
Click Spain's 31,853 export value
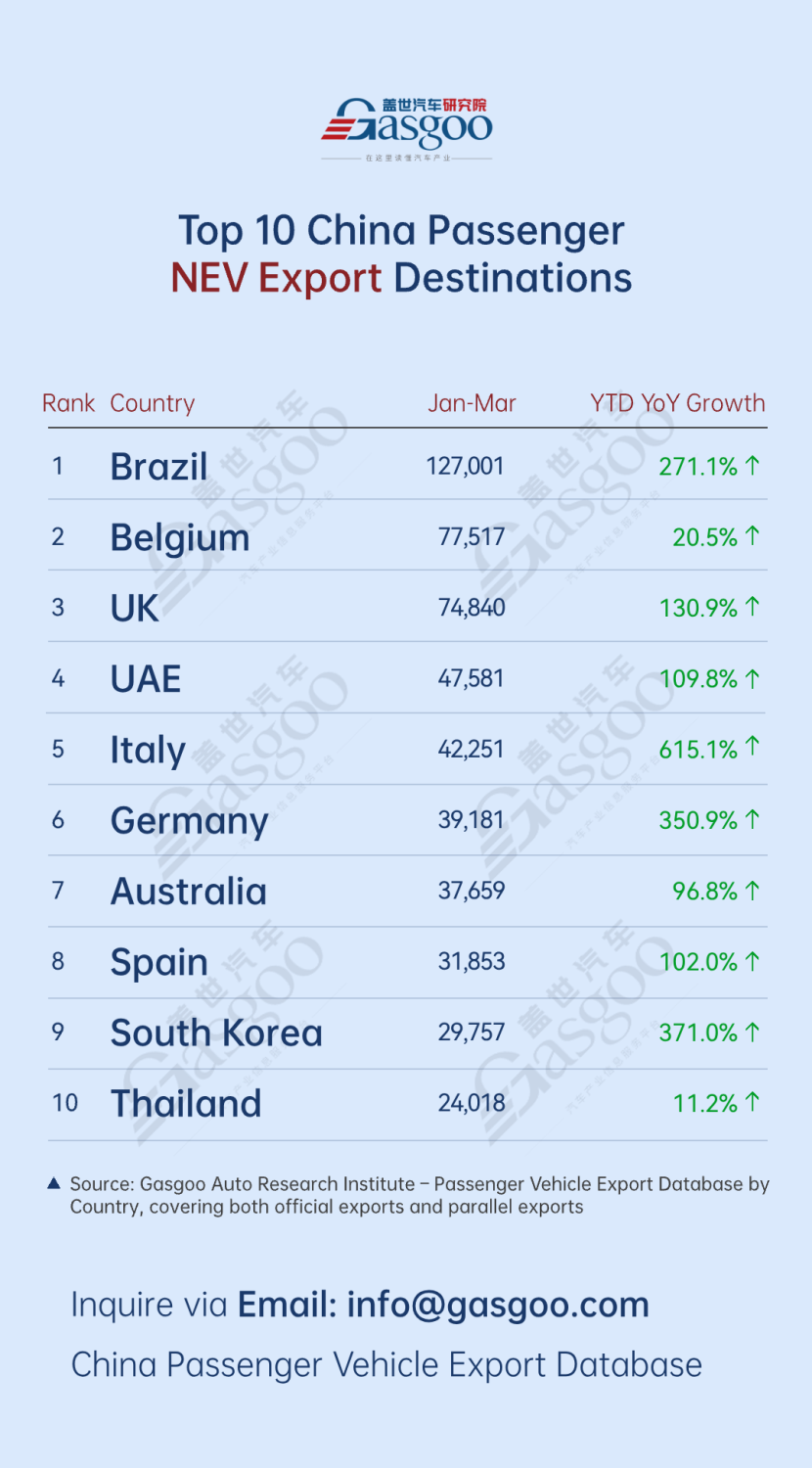tap(472, 961)
